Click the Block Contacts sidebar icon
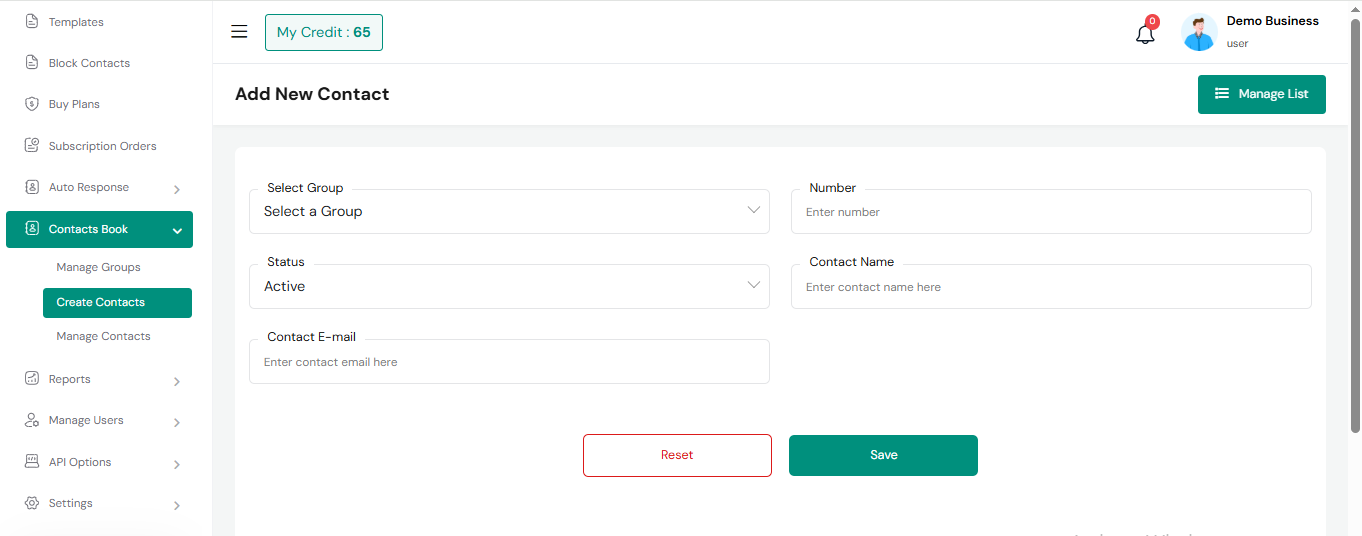The image size is (1362, 536). 32,63
